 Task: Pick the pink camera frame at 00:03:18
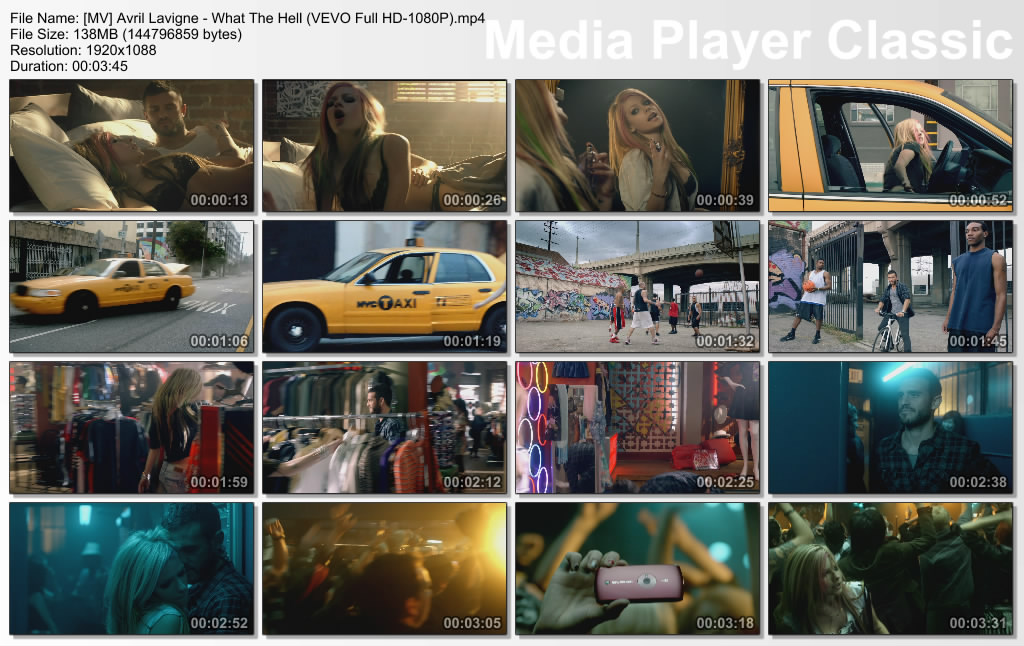coord(637,569)
